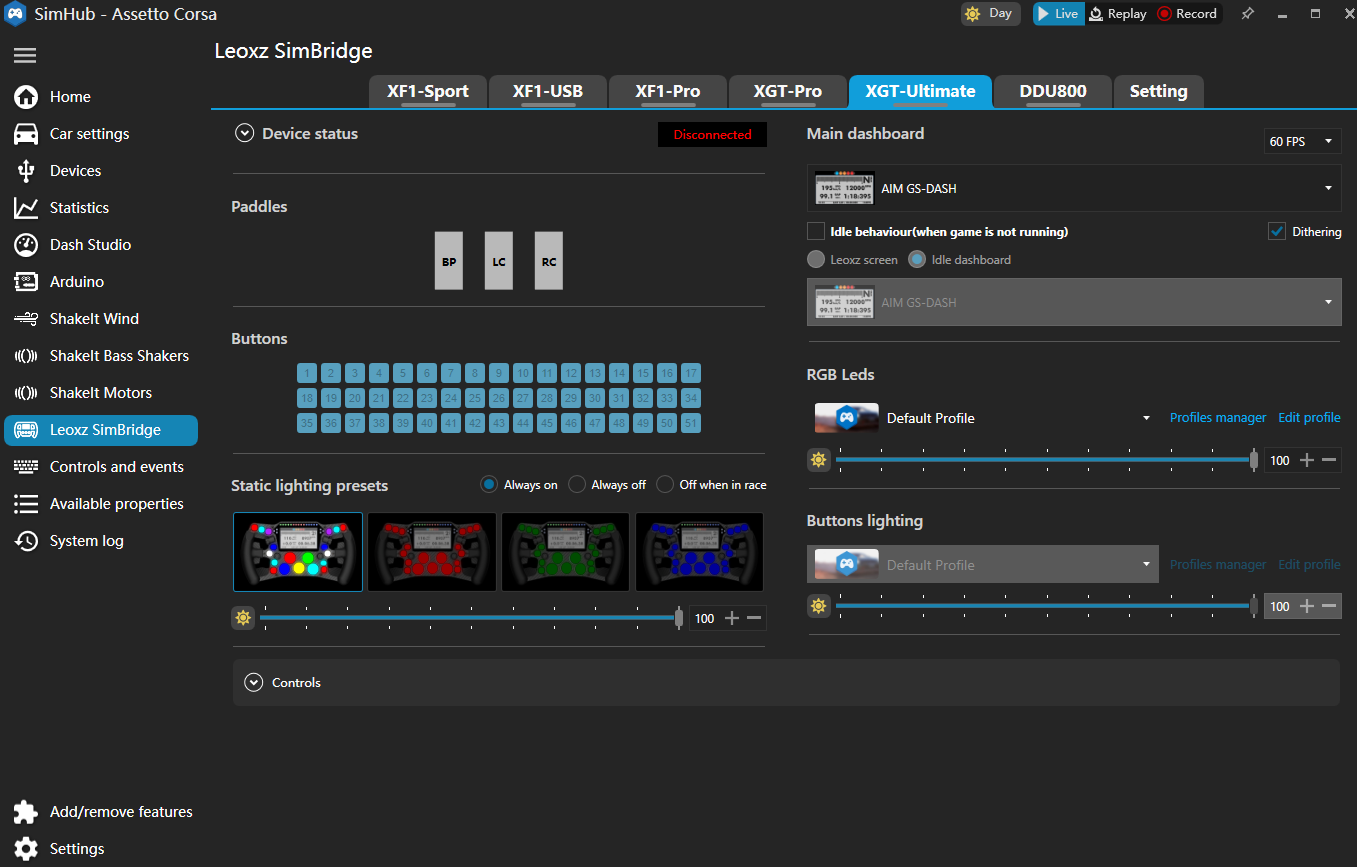The width and height of the screenshot is (1357, 867).
Task: Adjust the static lighting presets brightness slider
Action: click(471, 618)
